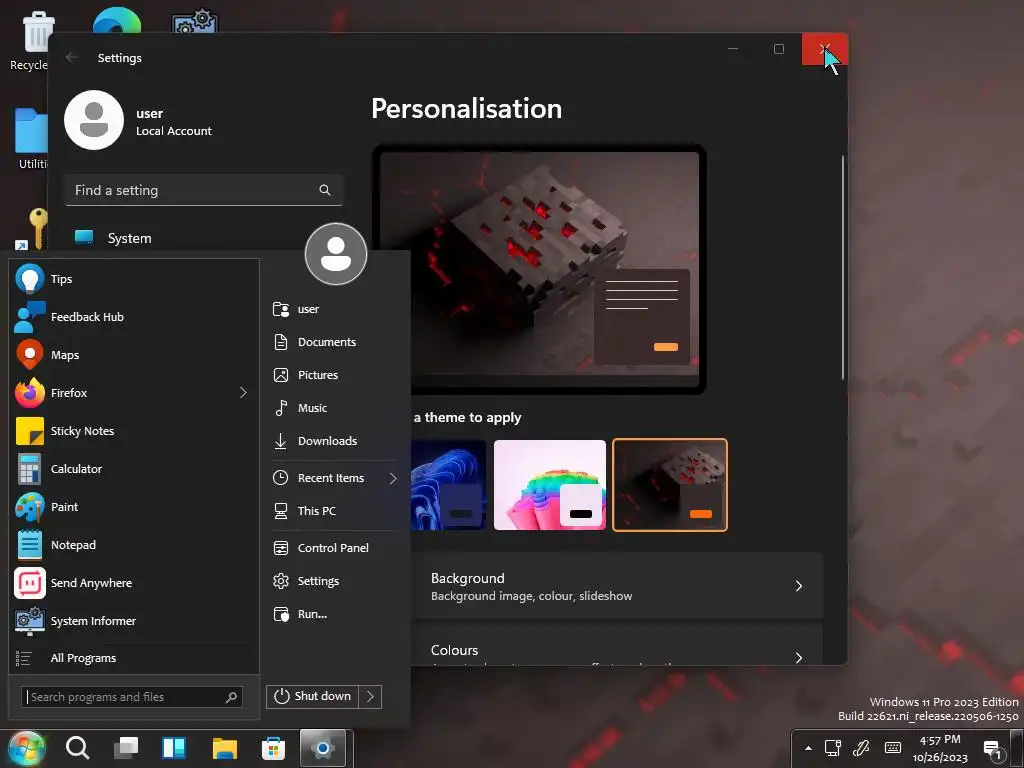
Task: Select the colorful pastel light theme
Action: pos(550,485)
